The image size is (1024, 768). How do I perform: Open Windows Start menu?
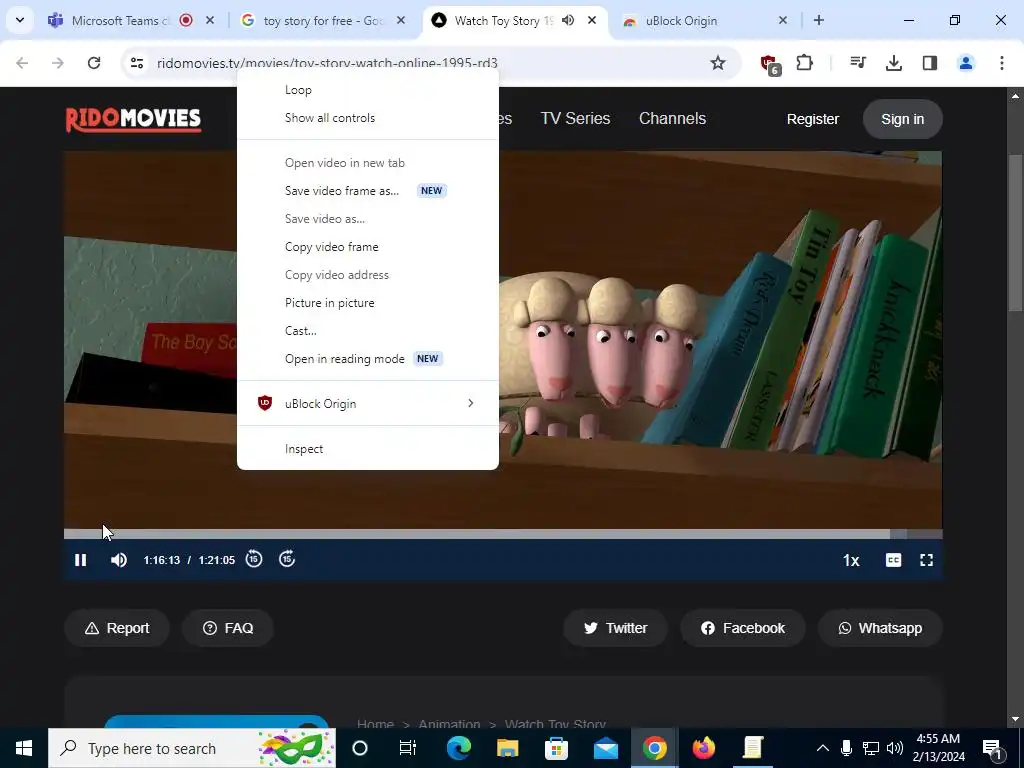24,748
